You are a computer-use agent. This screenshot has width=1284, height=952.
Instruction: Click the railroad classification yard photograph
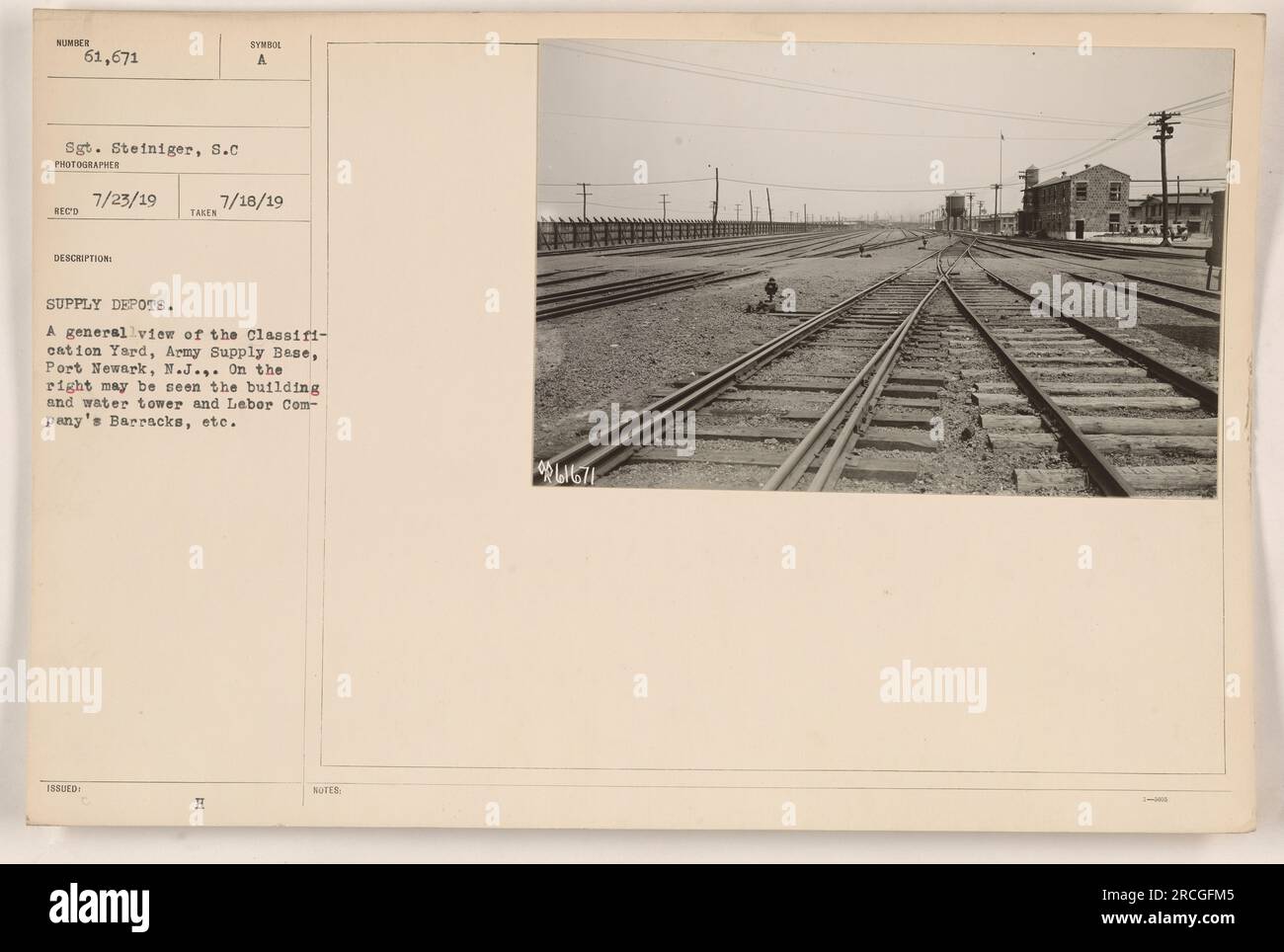coord(883,267)
